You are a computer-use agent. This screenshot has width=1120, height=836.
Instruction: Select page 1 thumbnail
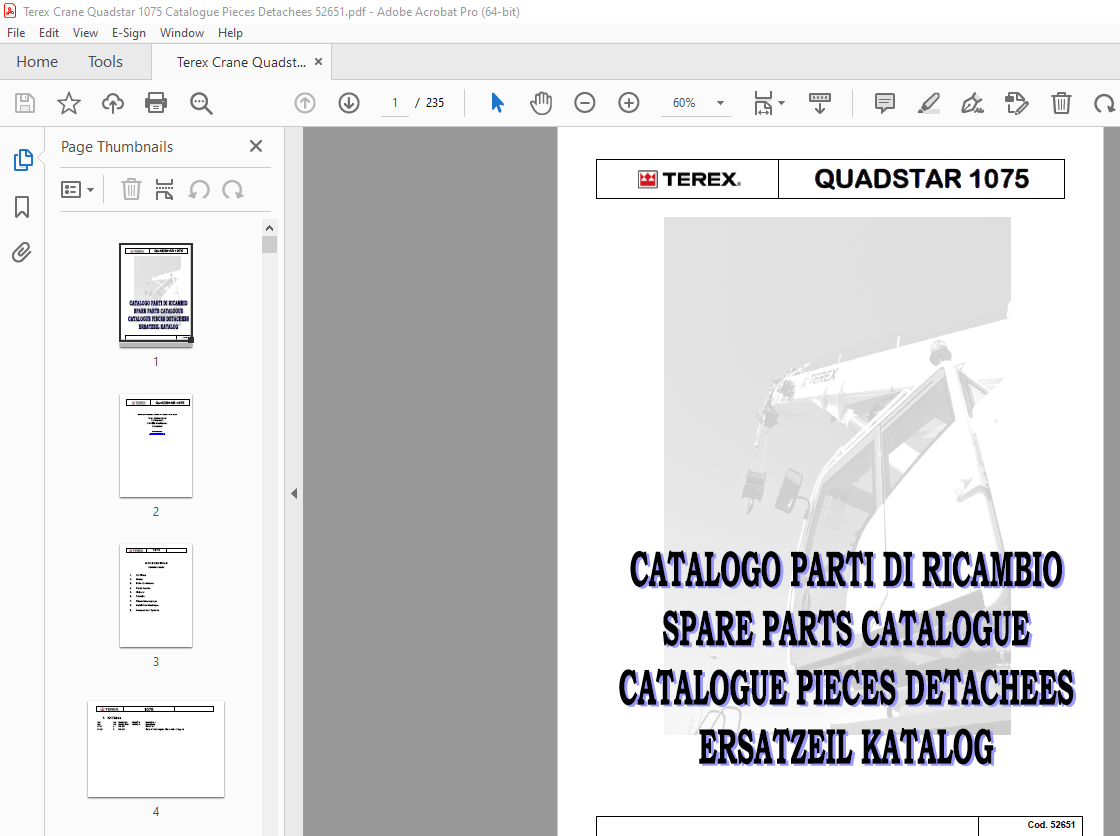pyautogui.click(x=156, y=294)
